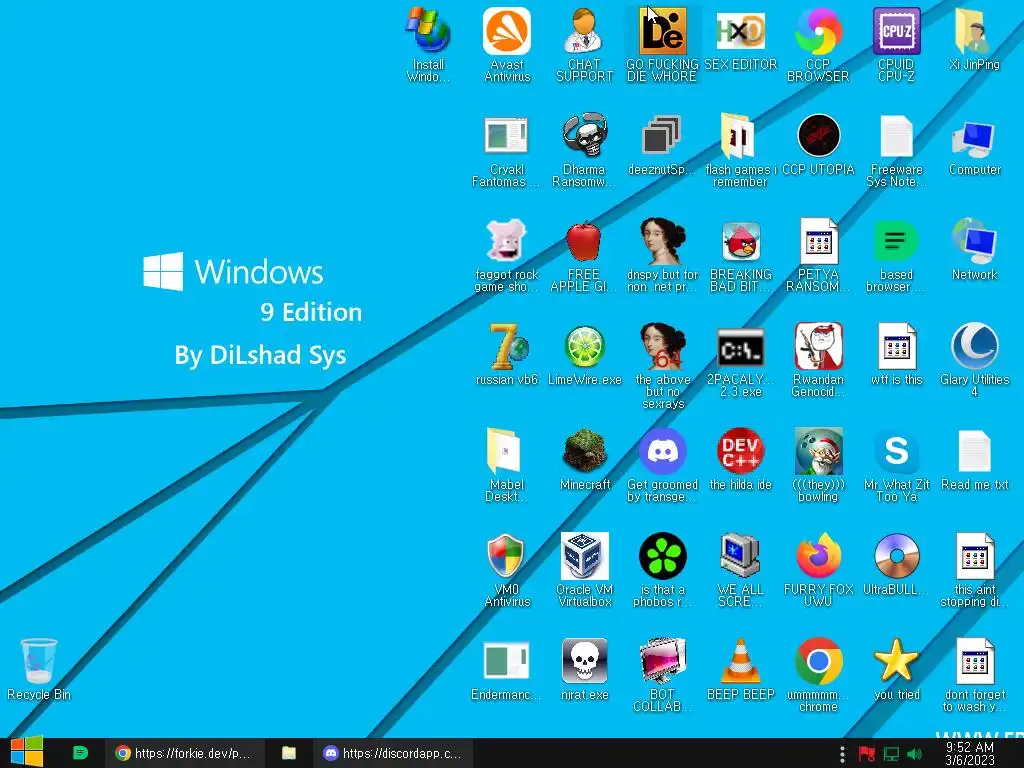The image size is (1024, 768).
Task: Click the BREAKING BAD BIT... Angry Birds icon
Action: tap(740, 255)
